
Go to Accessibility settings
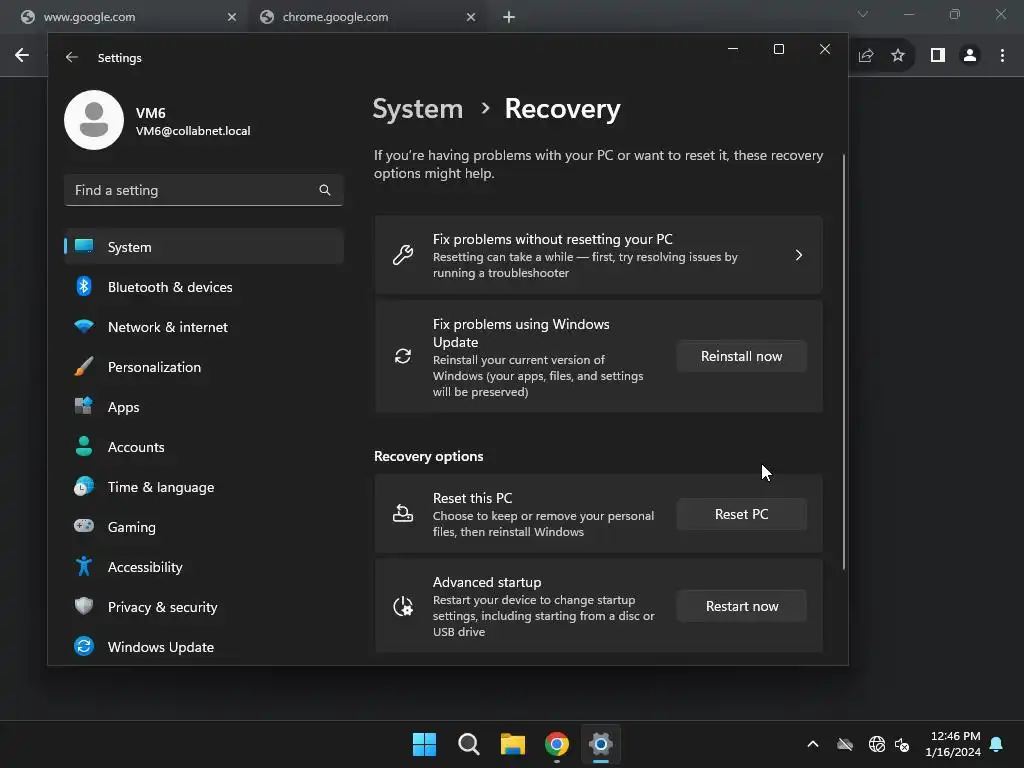[204, 567]
